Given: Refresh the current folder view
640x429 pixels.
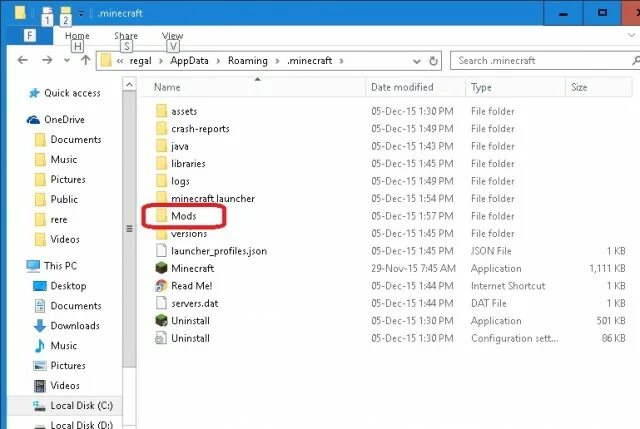Looking at the screenshot, I should point(433,61).
